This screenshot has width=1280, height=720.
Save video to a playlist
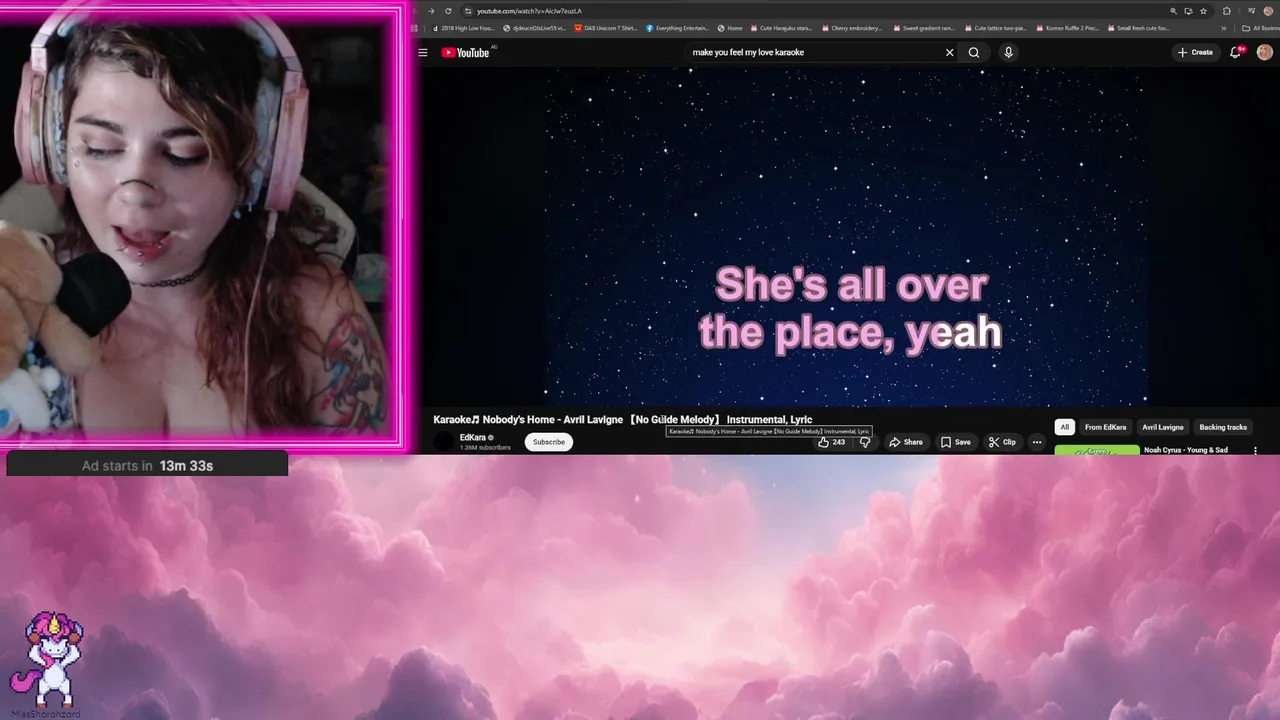(956, 442)
